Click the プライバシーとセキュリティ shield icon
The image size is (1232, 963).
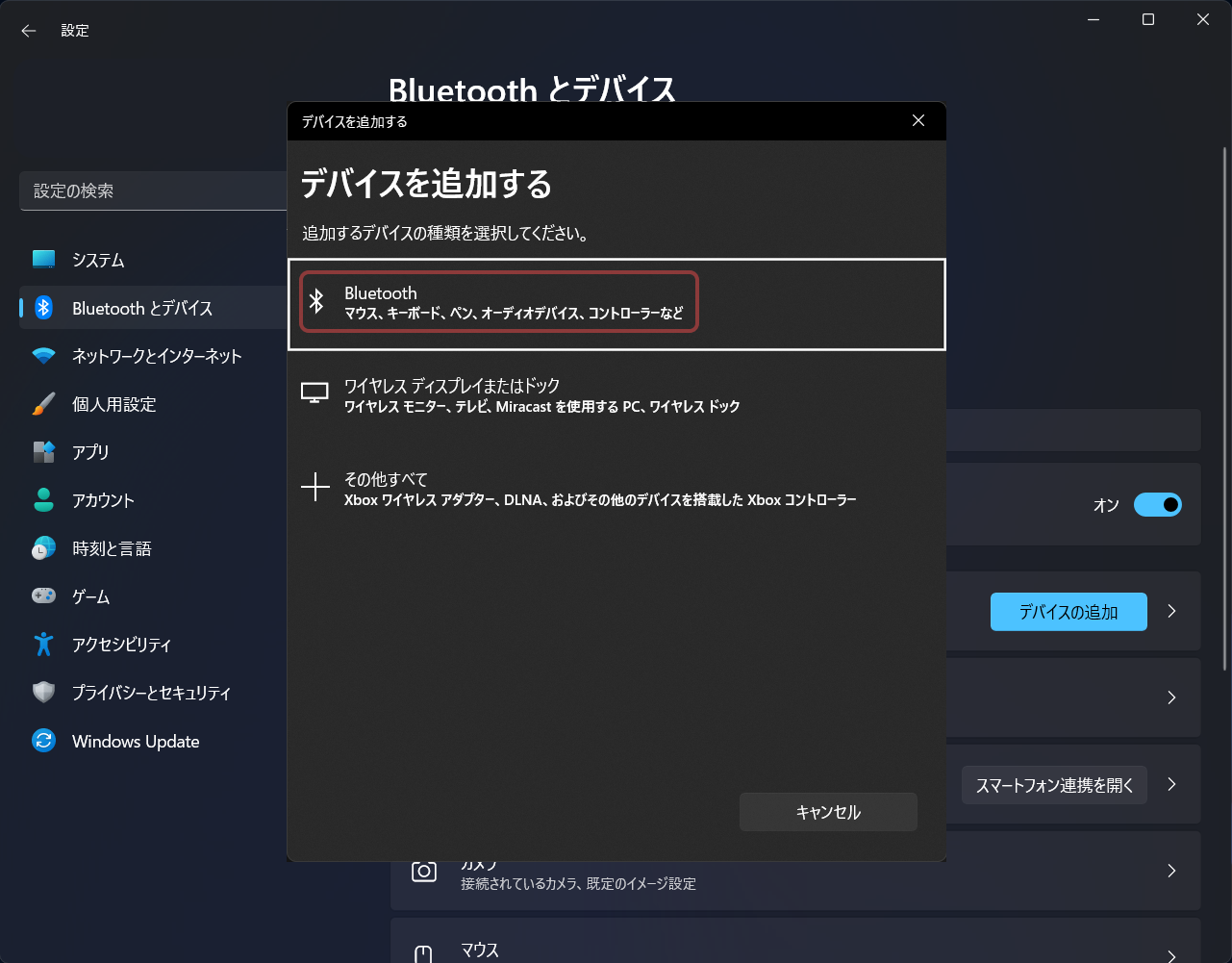coord(43,693)
